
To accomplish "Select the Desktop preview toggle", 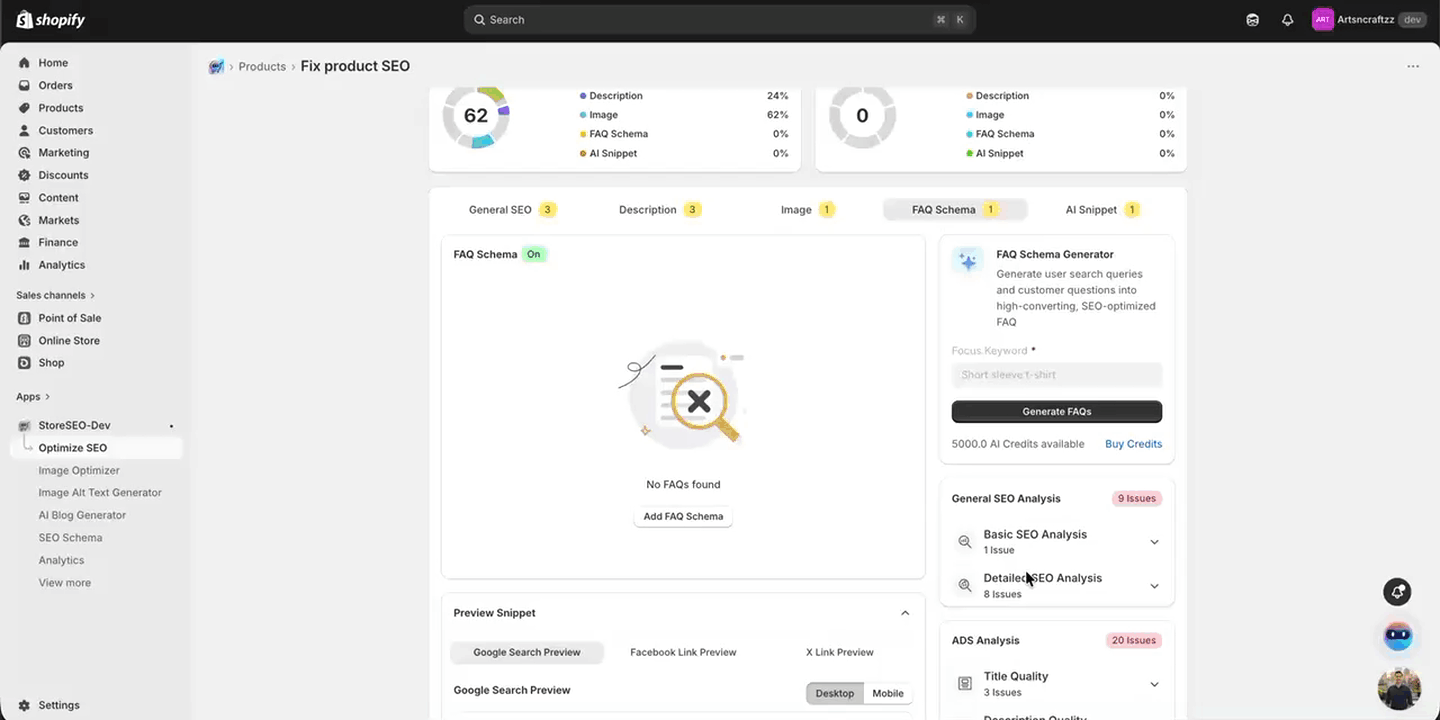I will point(834,692).
